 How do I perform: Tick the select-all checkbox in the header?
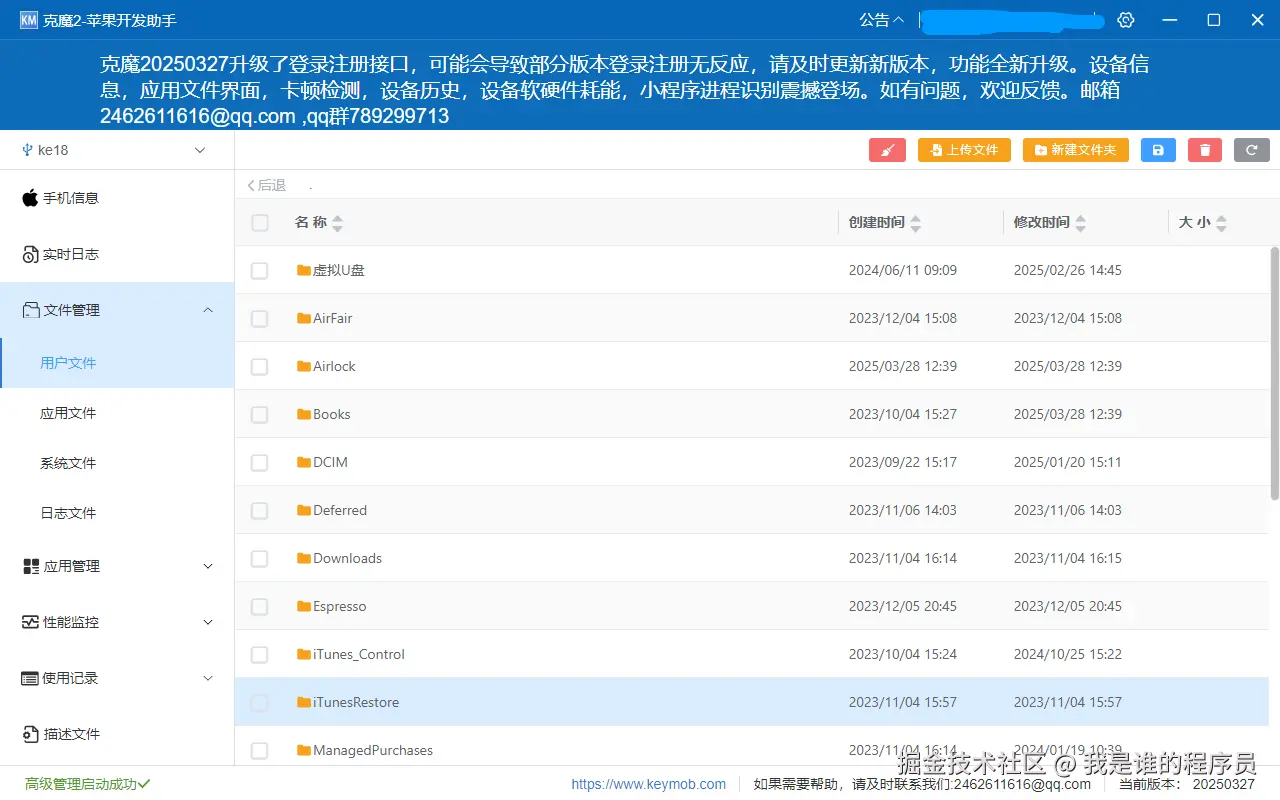[x=260, y=223]
